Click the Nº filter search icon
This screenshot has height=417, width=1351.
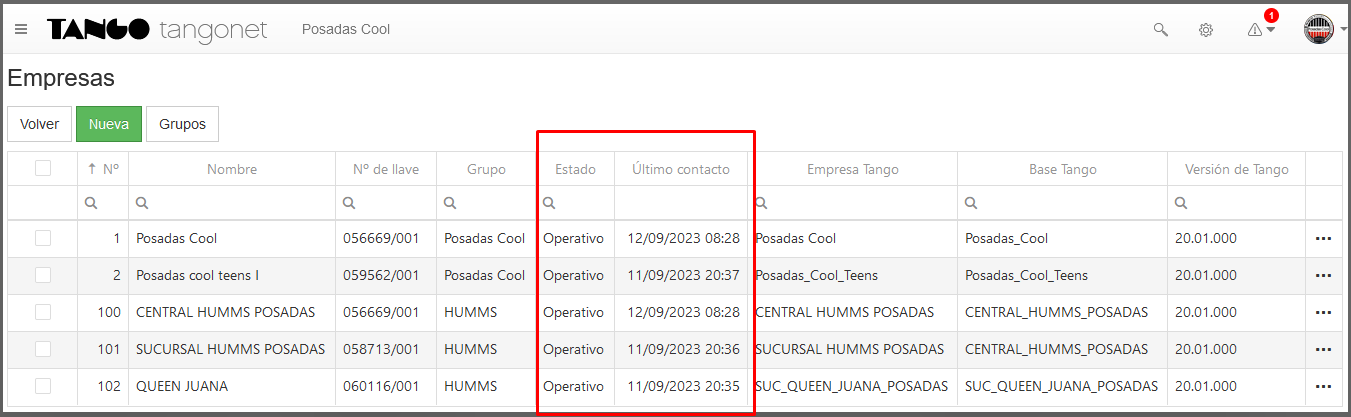coord(91,203)
